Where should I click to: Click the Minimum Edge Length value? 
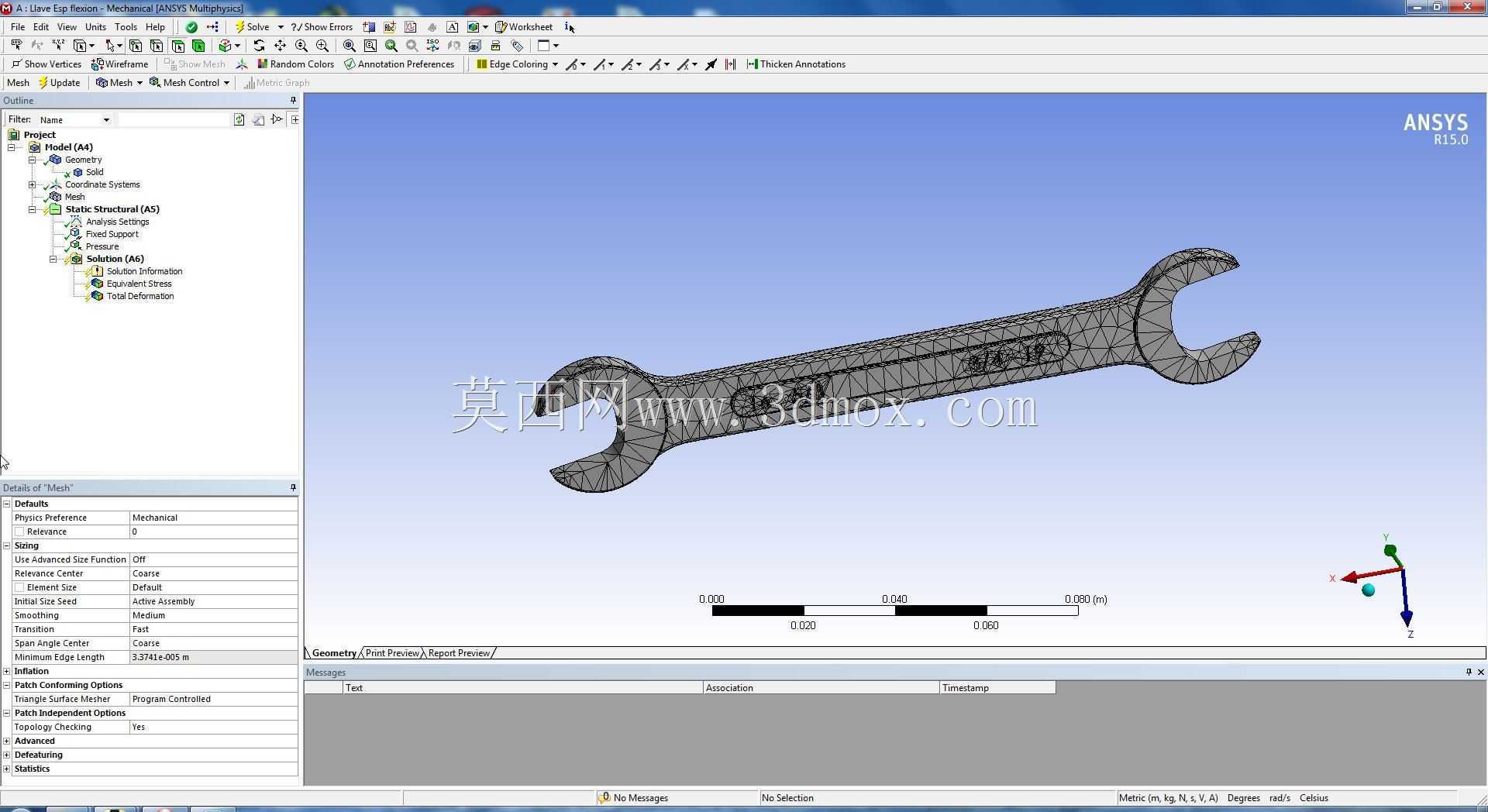point(213,657)
